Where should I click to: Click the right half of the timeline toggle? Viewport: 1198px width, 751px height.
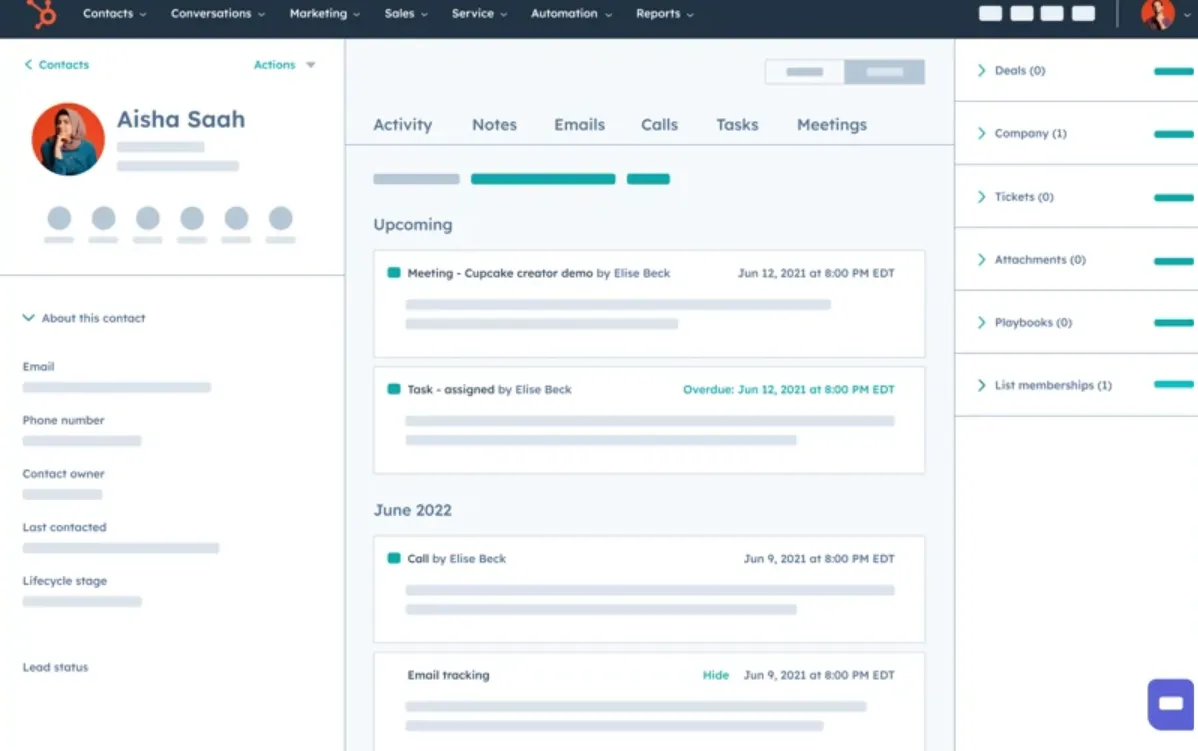(885, 72)
